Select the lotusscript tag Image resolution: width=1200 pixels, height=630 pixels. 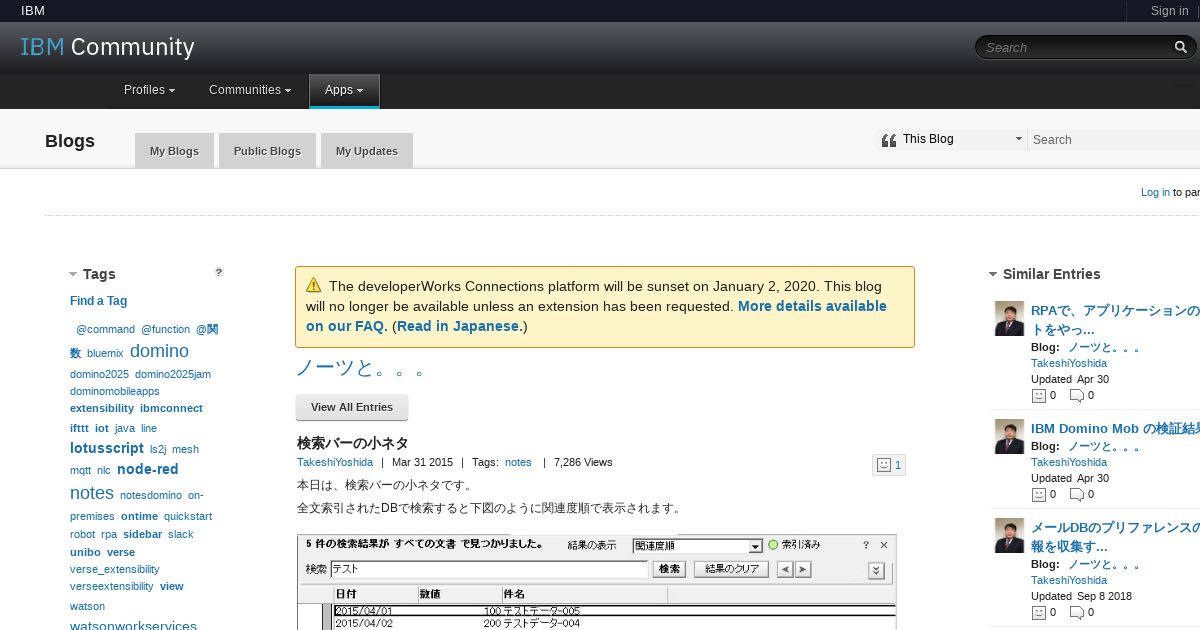tap(107, 448)
